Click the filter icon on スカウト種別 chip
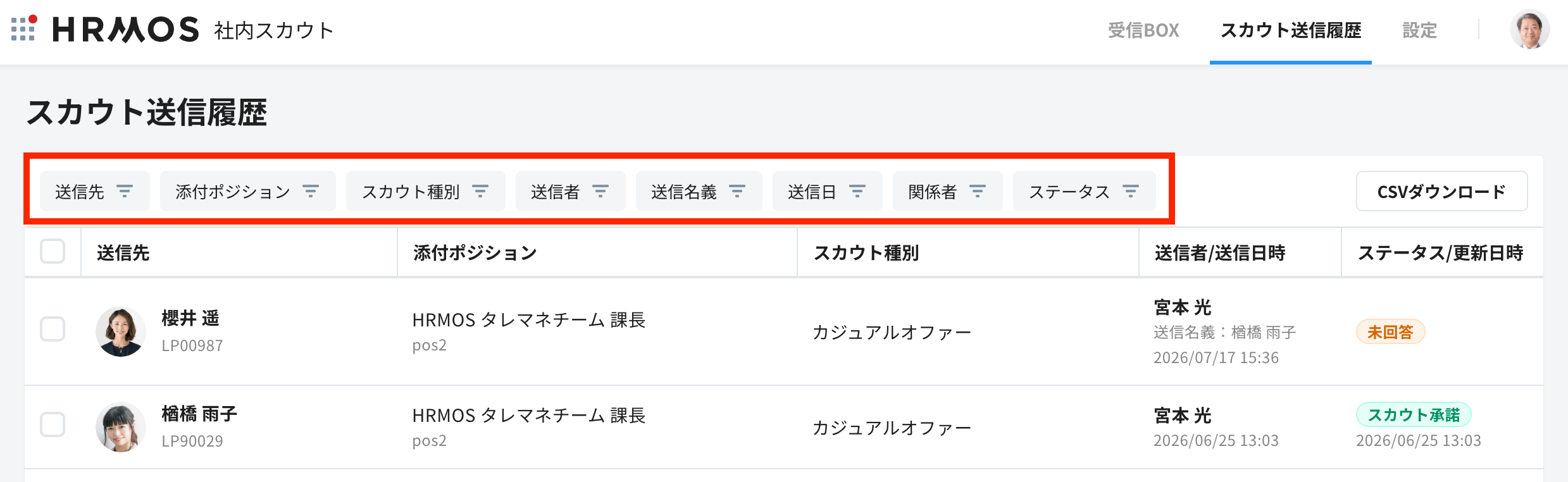 pos(480,191)
